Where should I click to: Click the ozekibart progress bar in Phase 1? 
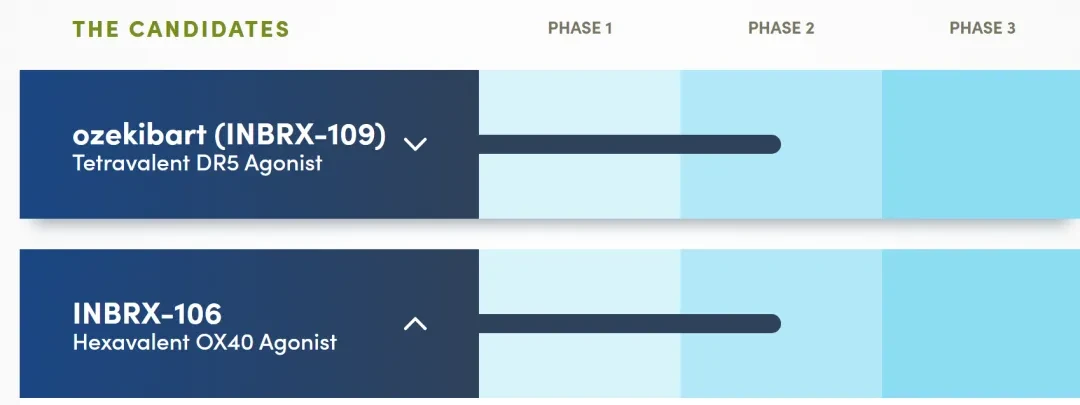[x=579, y=144]
